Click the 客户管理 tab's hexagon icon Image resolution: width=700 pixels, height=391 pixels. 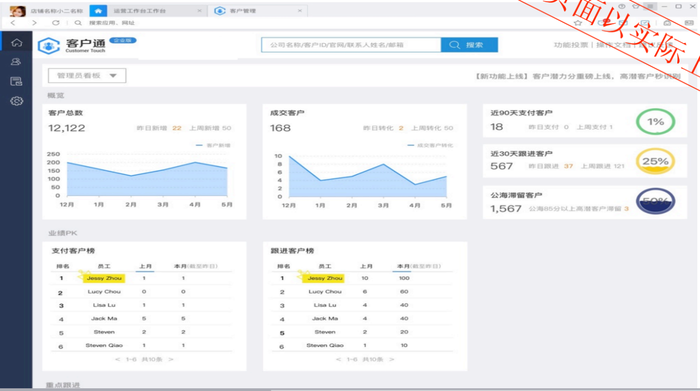[x=220, y=11]
